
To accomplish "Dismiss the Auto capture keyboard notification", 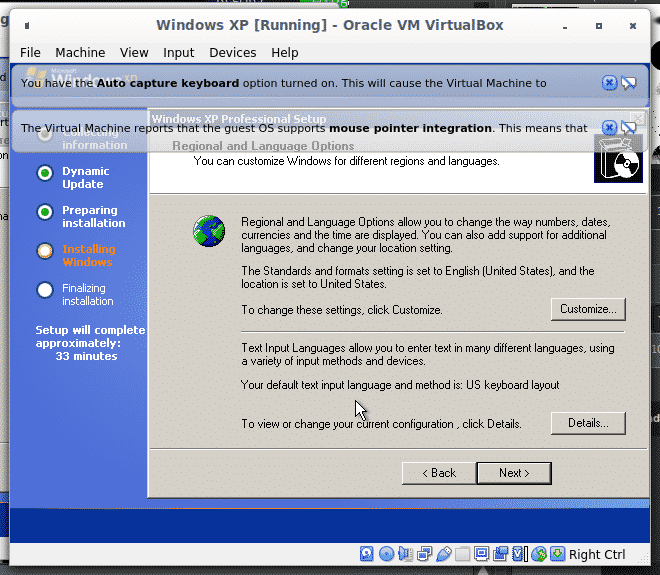I will [x=609, y=83].
